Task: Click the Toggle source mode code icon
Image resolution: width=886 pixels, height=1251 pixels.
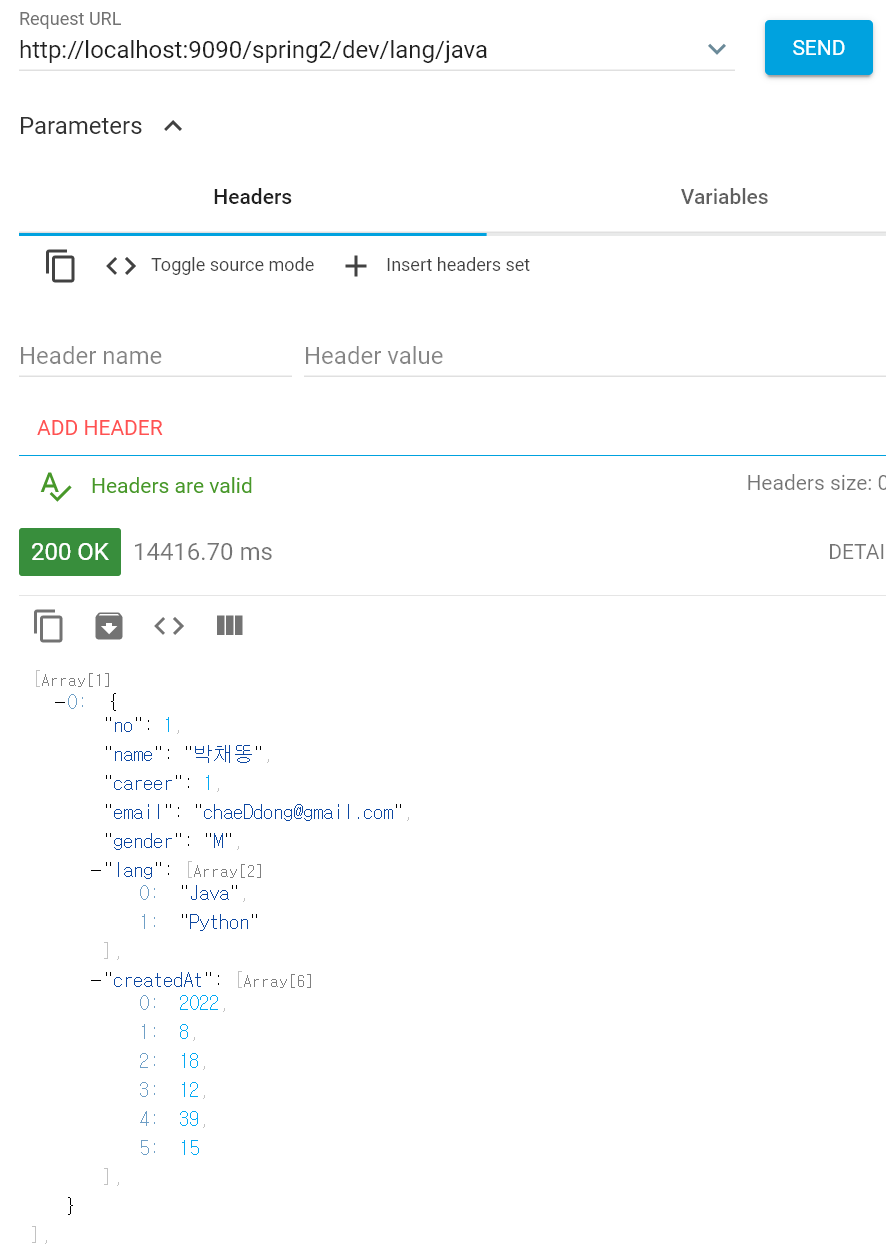Action: [x=121, y=266]
